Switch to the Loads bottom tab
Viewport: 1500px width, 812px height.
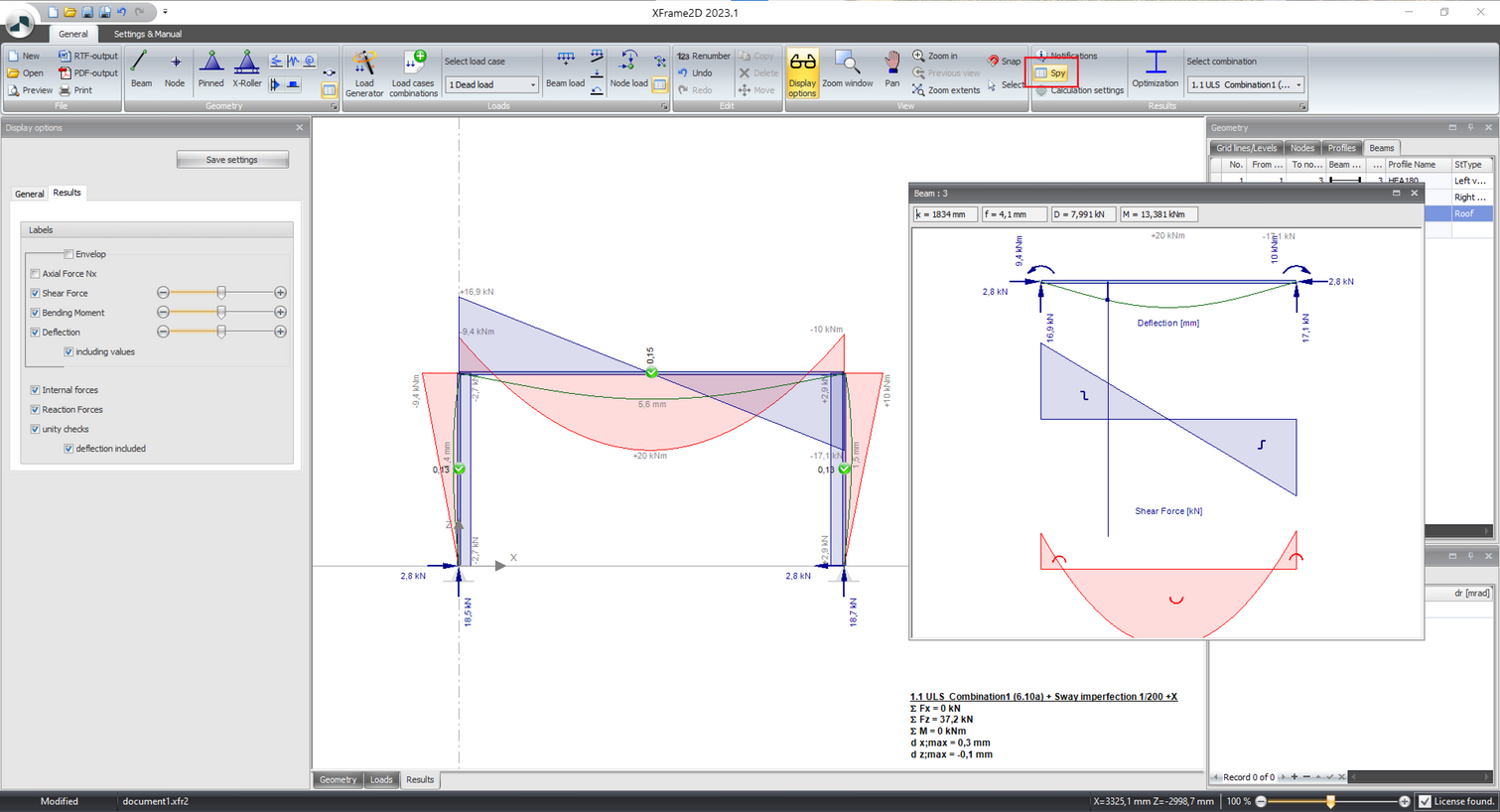381,780
